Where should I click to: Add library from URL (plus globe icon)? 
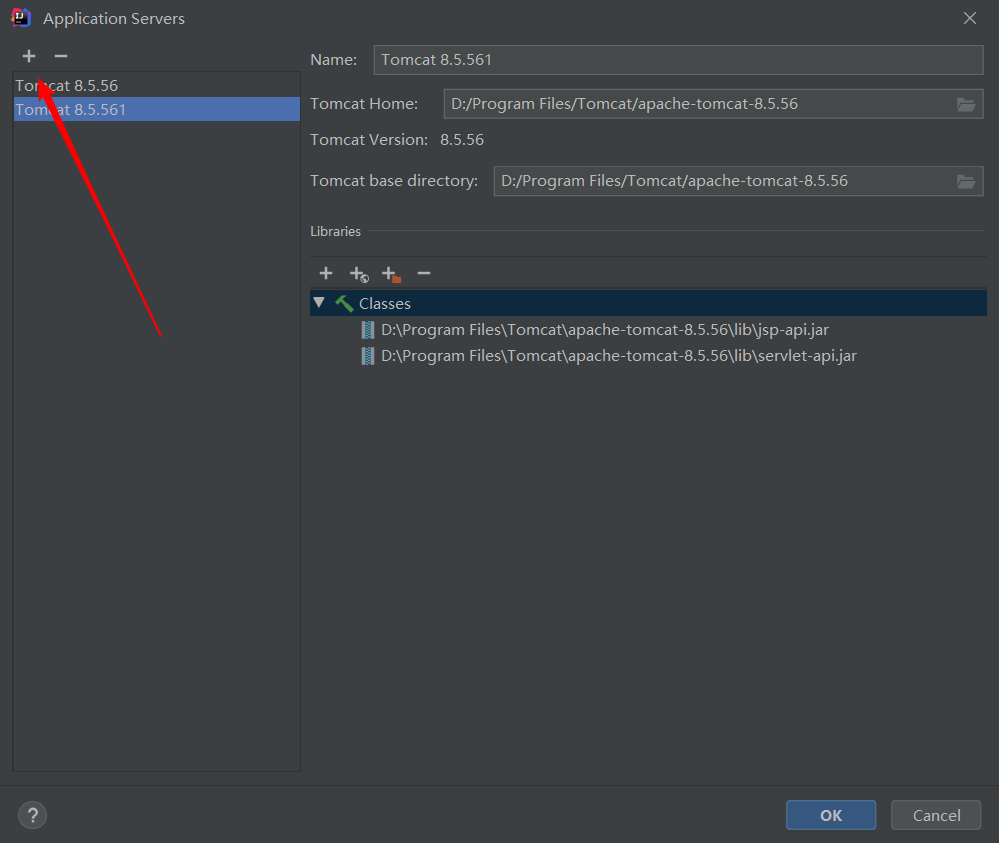[359, 274]
